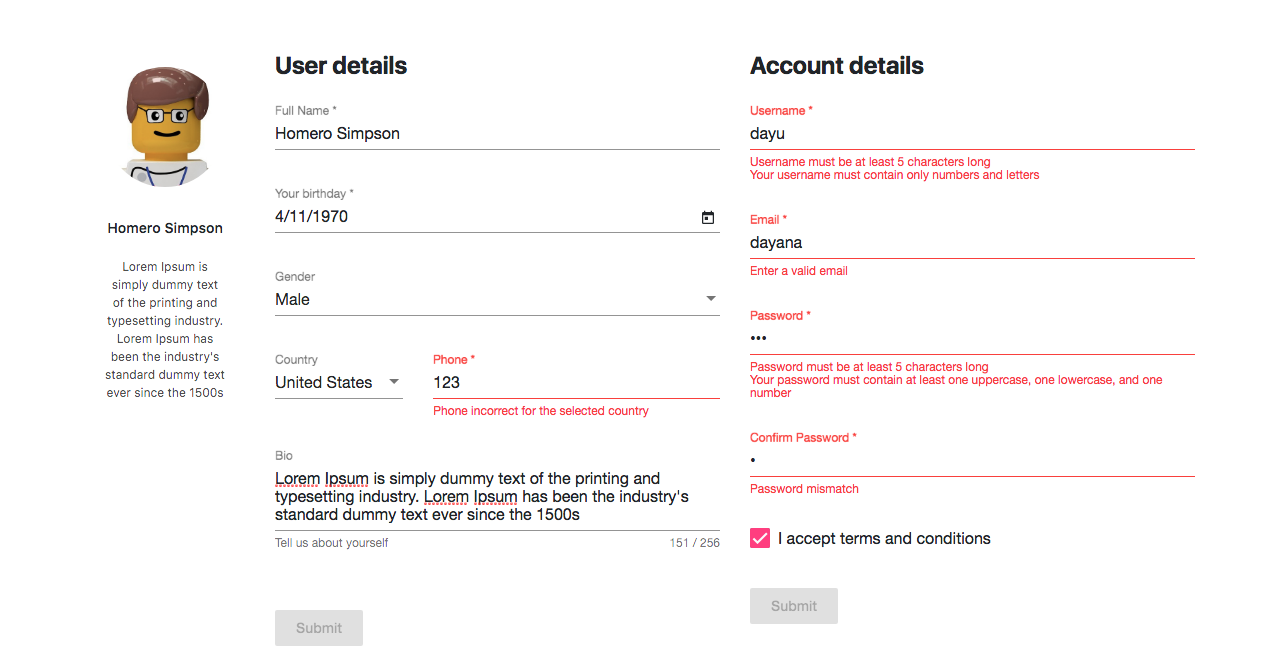The height and width of the screenshot is (664, 1280).
Task: Uncheck the terms and conditions checkbox
Action: (759, 538)
